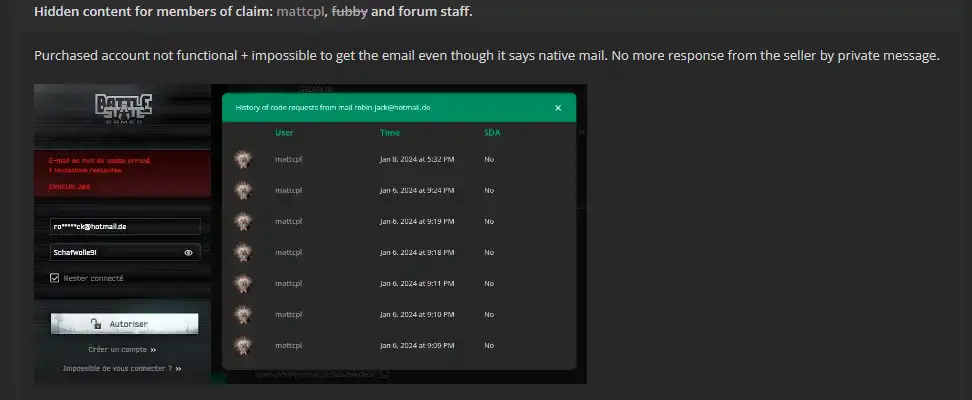Select avatar in the 5:32 PM row
Screen dimensions: 972x400
tap(241, 159)
